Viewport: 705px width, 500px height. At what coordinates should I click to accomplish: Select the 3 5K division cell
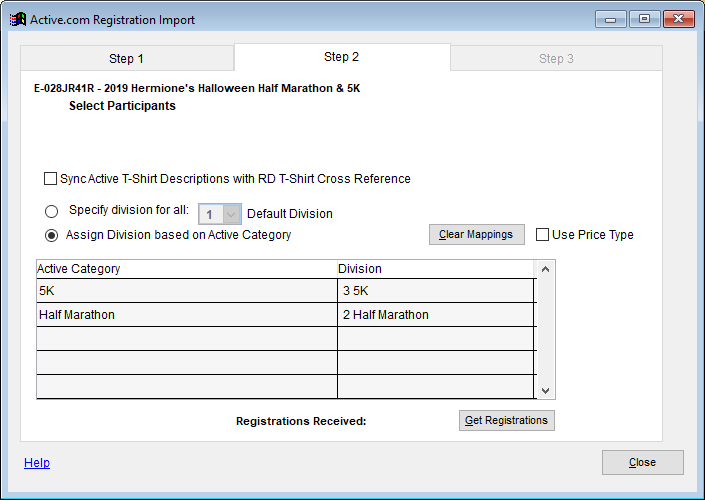point(435,291)
